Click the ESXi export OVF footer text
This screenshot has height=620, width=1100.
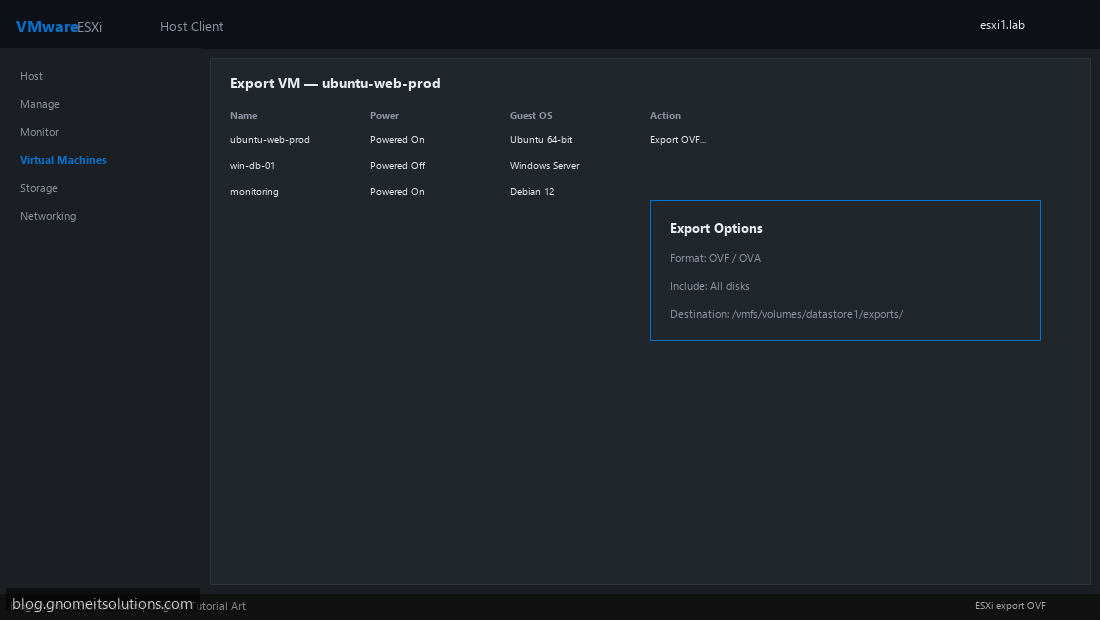tap(1010, 605)
